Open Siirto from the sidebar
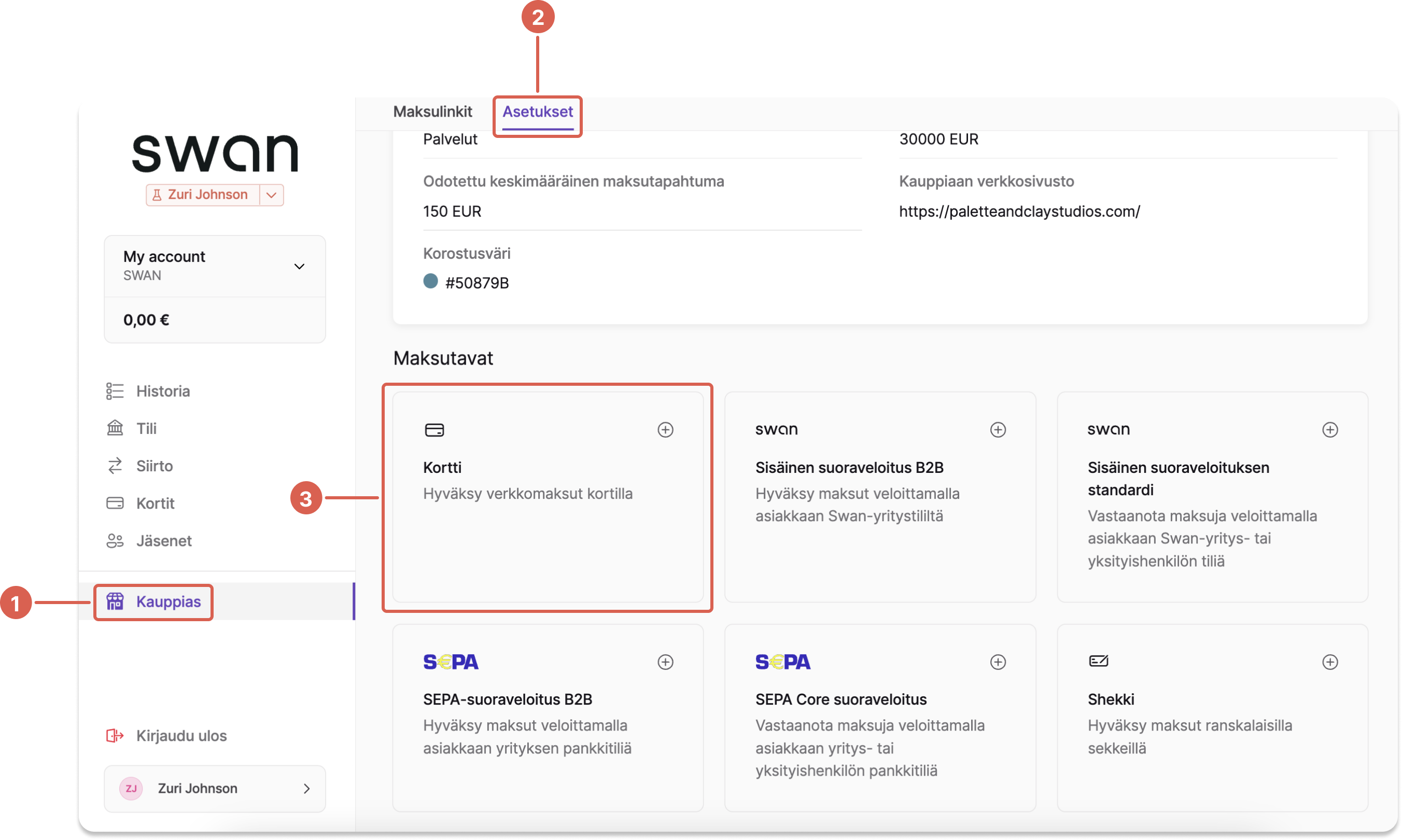Viewport: 1402px width, 840px height. tap(154, 466)
